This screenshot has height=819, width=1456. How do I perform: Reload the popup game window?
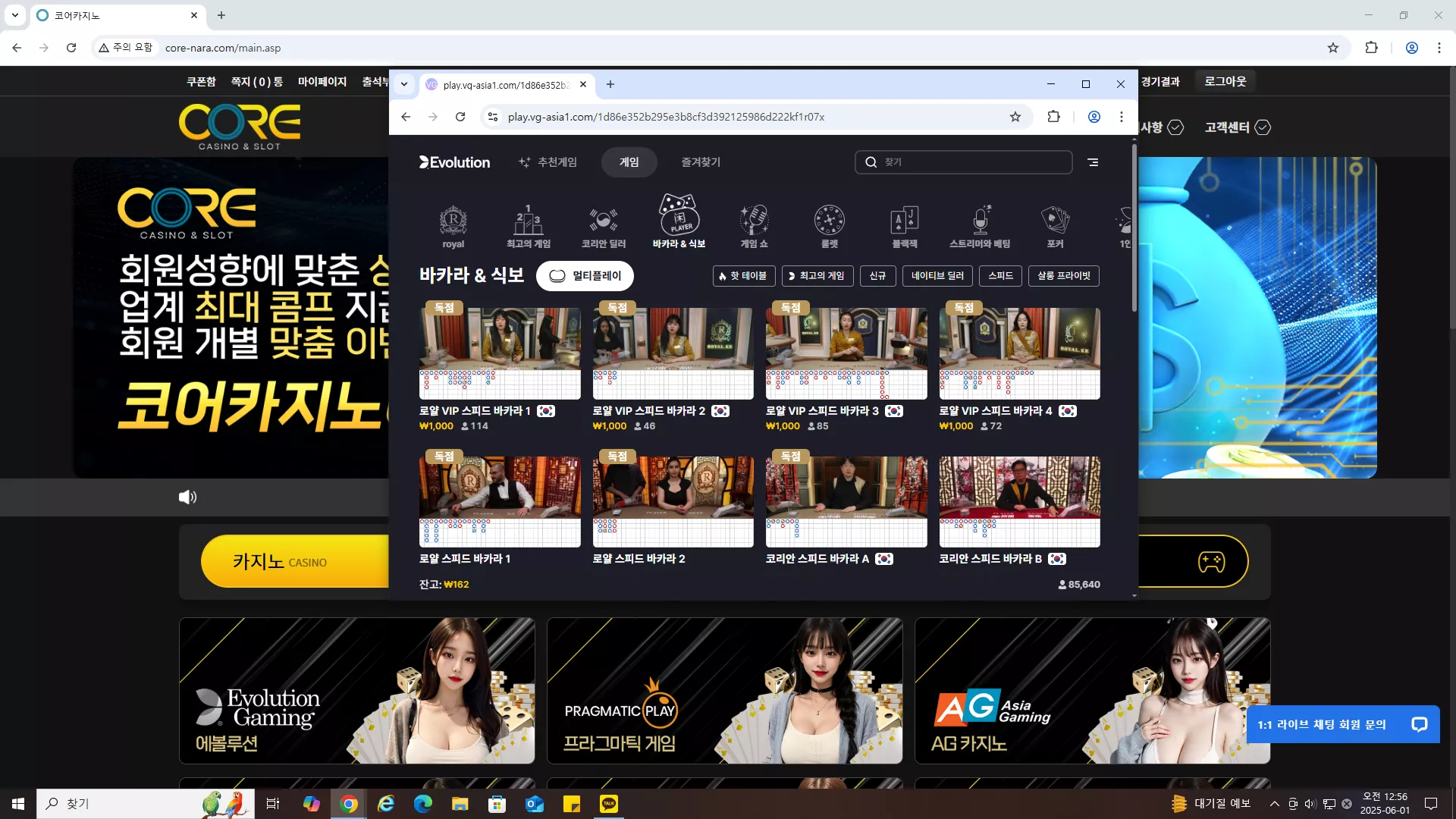pyautogui.click(x=460, y=117)
